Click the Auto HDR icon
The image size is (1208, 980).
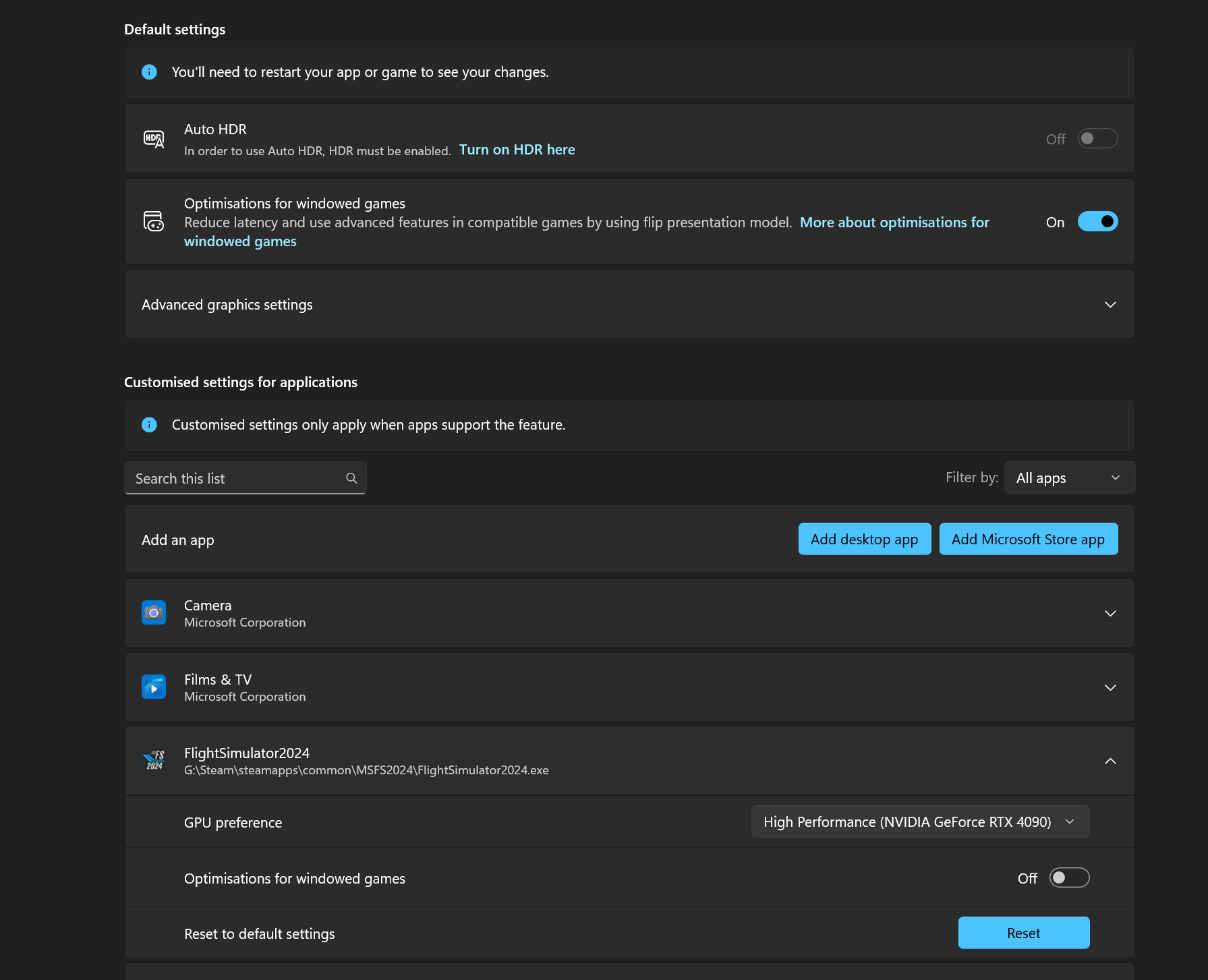(154, 139)
